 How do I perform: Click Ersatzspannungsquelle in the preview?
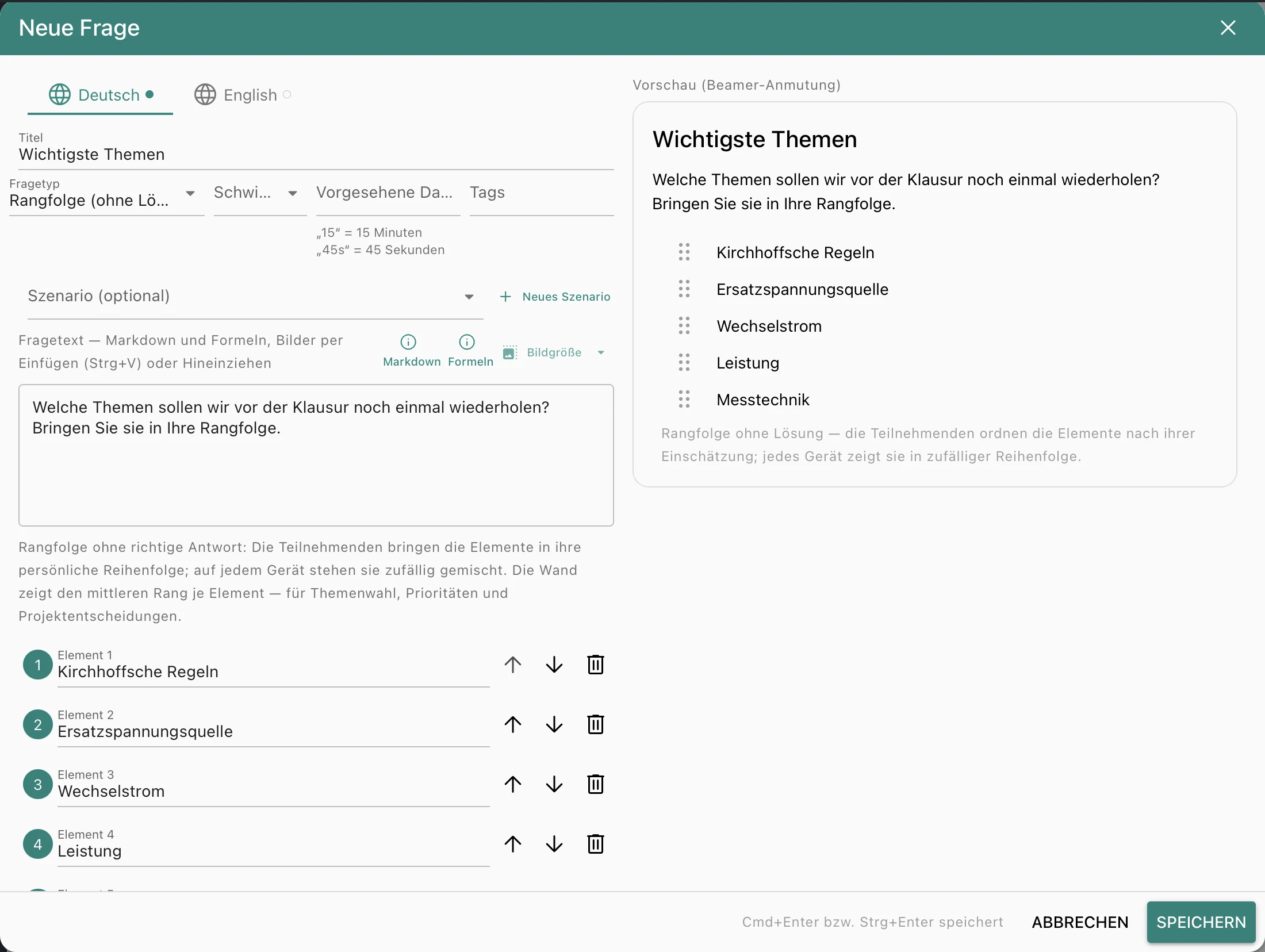point(802,289)
